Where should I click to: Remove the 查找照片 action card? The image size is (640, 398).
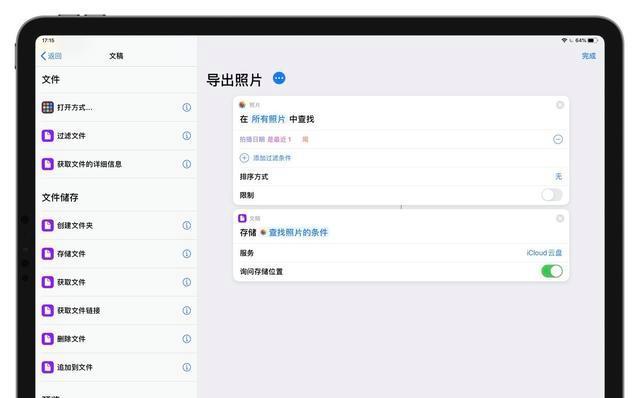[560, 105]
